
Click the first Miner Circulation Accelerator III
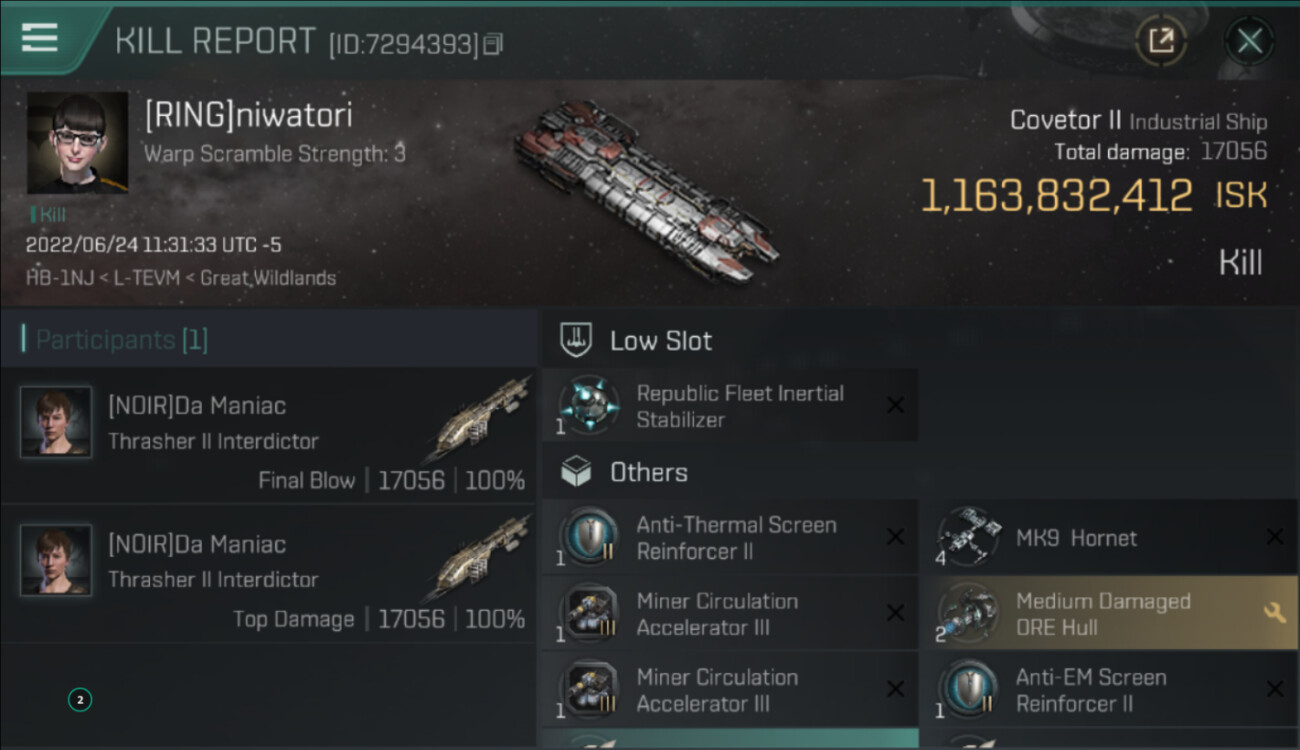(717, 613)
